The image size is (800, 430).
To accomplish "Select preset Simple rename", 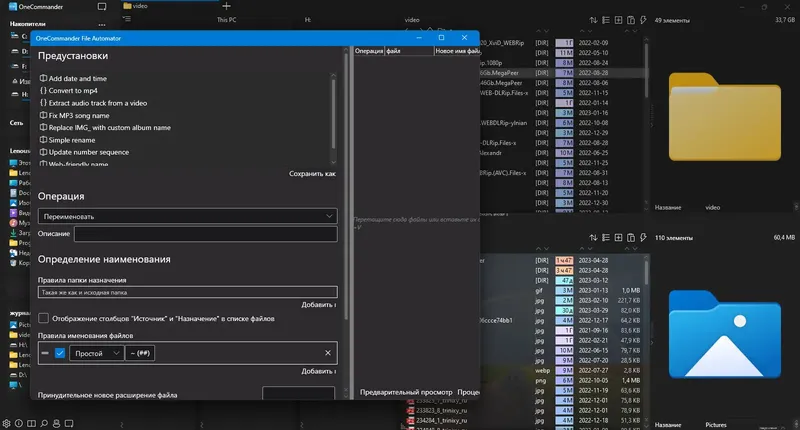I will click(67, 140).
